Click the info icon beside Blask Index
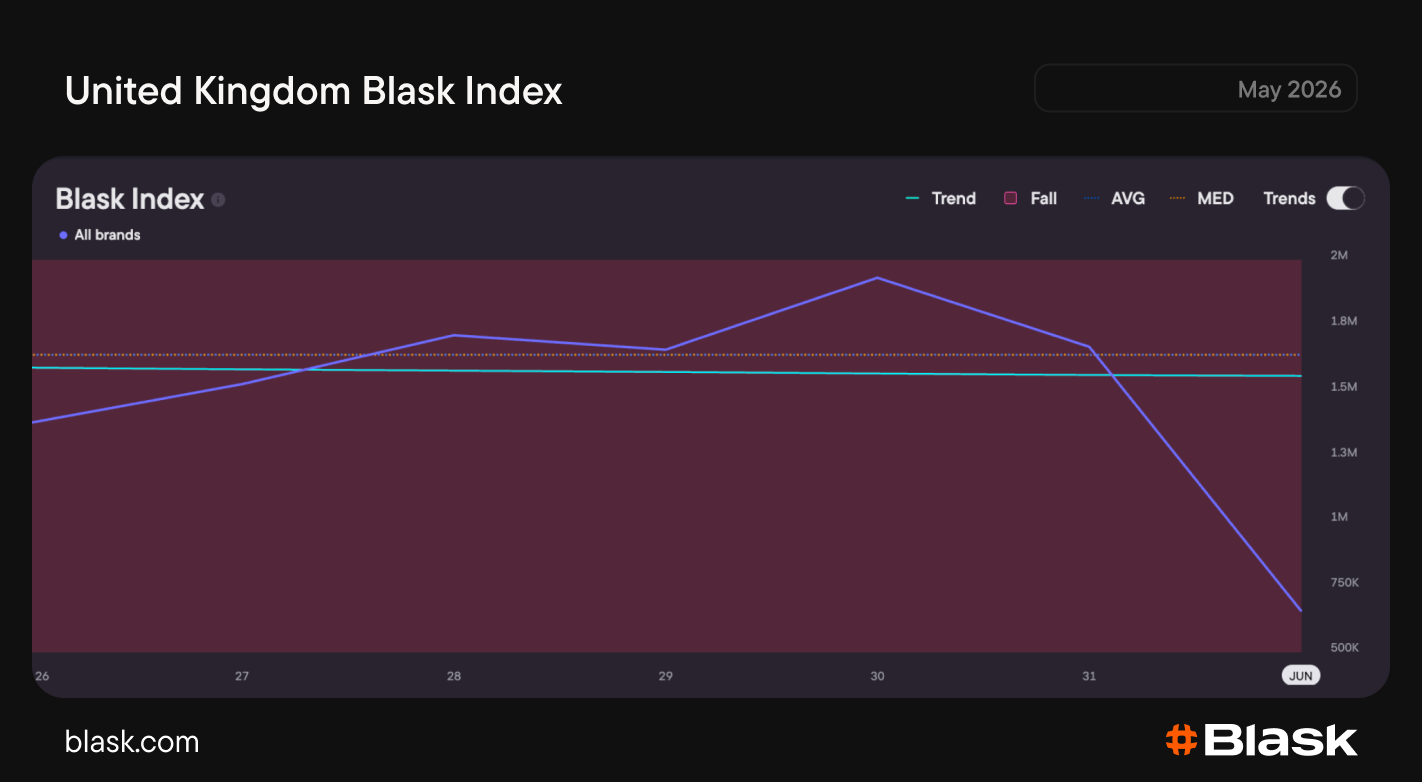 click(x=218, y=200)
